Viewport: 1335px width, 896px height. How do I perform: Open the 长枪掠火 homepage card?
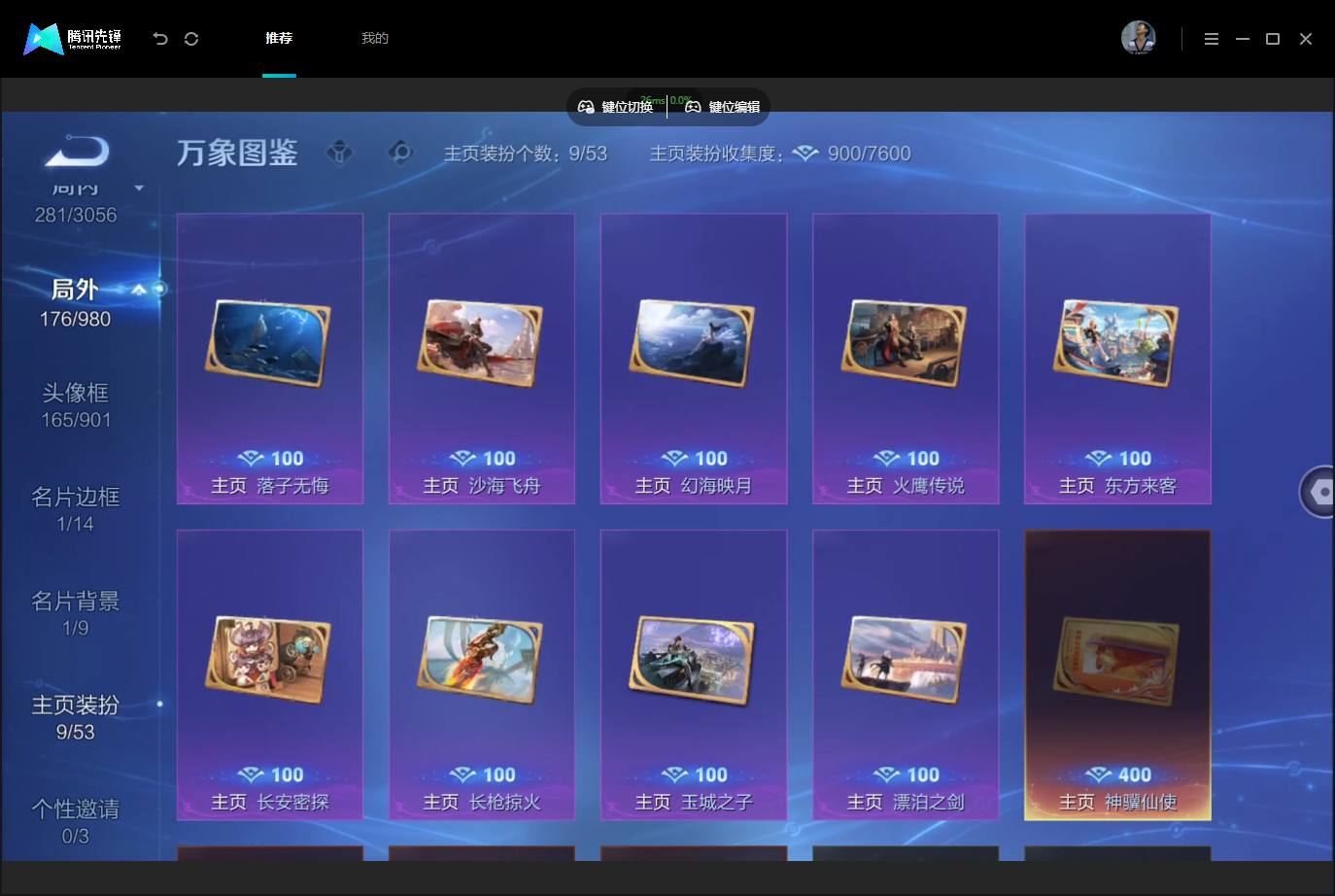[482, 674]
